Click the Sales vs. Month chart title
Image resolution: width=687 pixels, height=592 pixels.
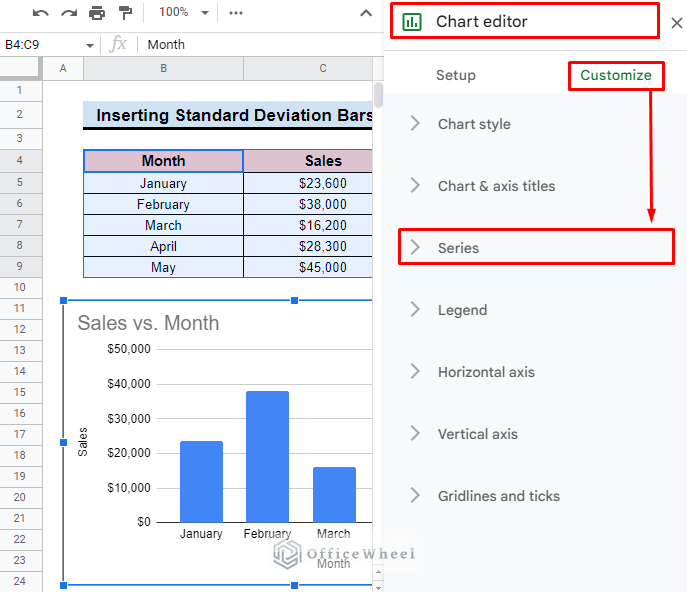point(148,323)
